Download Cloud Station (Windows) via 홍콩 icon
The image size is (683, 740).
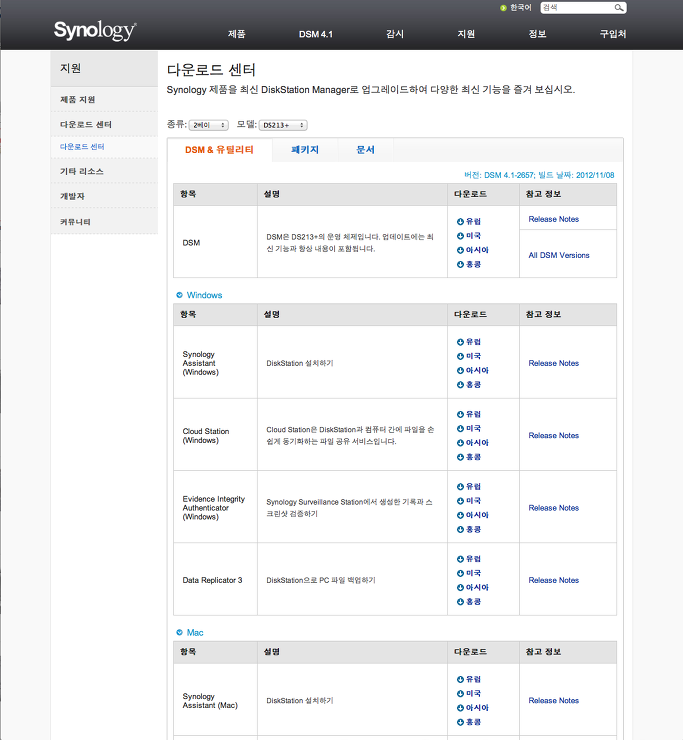460,457
